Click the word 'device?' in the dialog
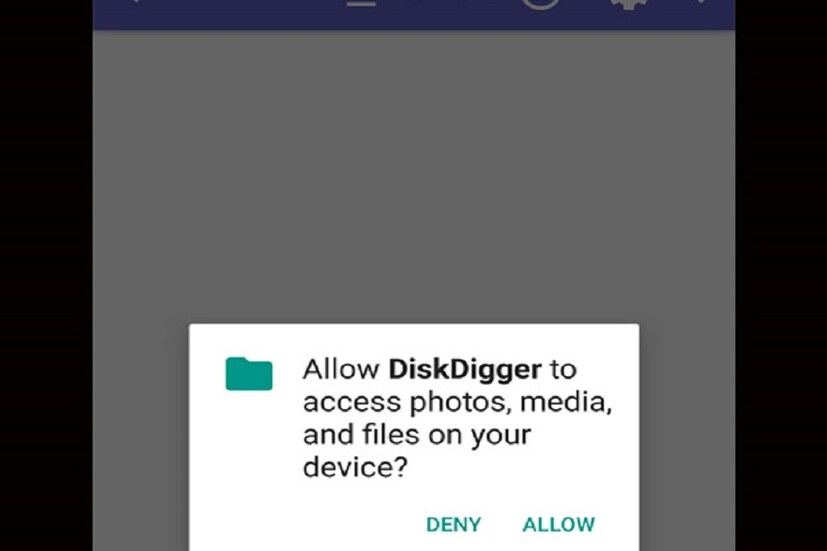The image size is (827, 551). [x=355, y=467]
